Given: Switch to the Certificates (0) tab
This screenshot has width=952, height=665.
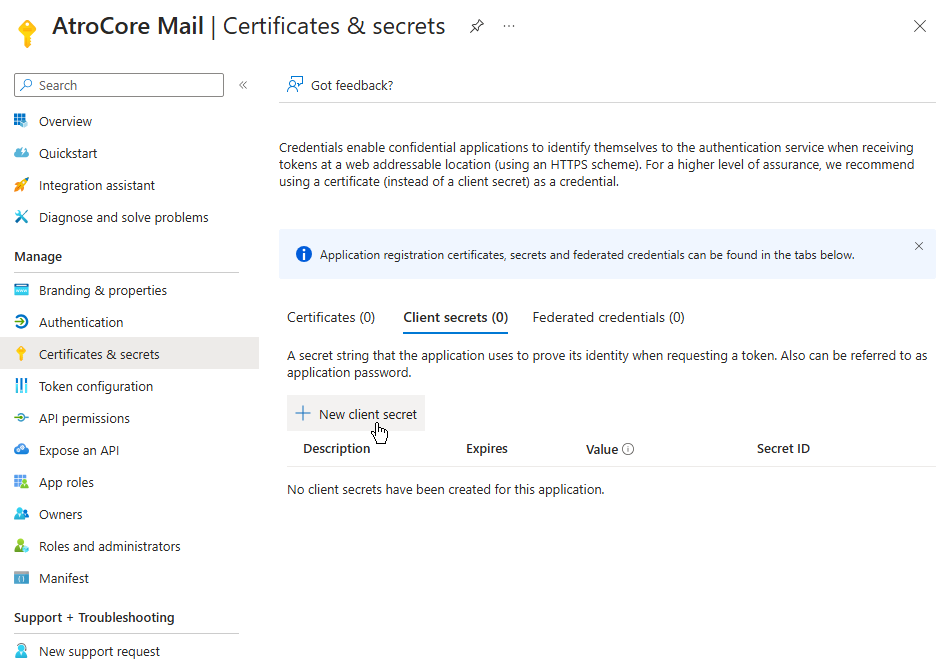Looking at the screenshot, I should click(331, 317).
